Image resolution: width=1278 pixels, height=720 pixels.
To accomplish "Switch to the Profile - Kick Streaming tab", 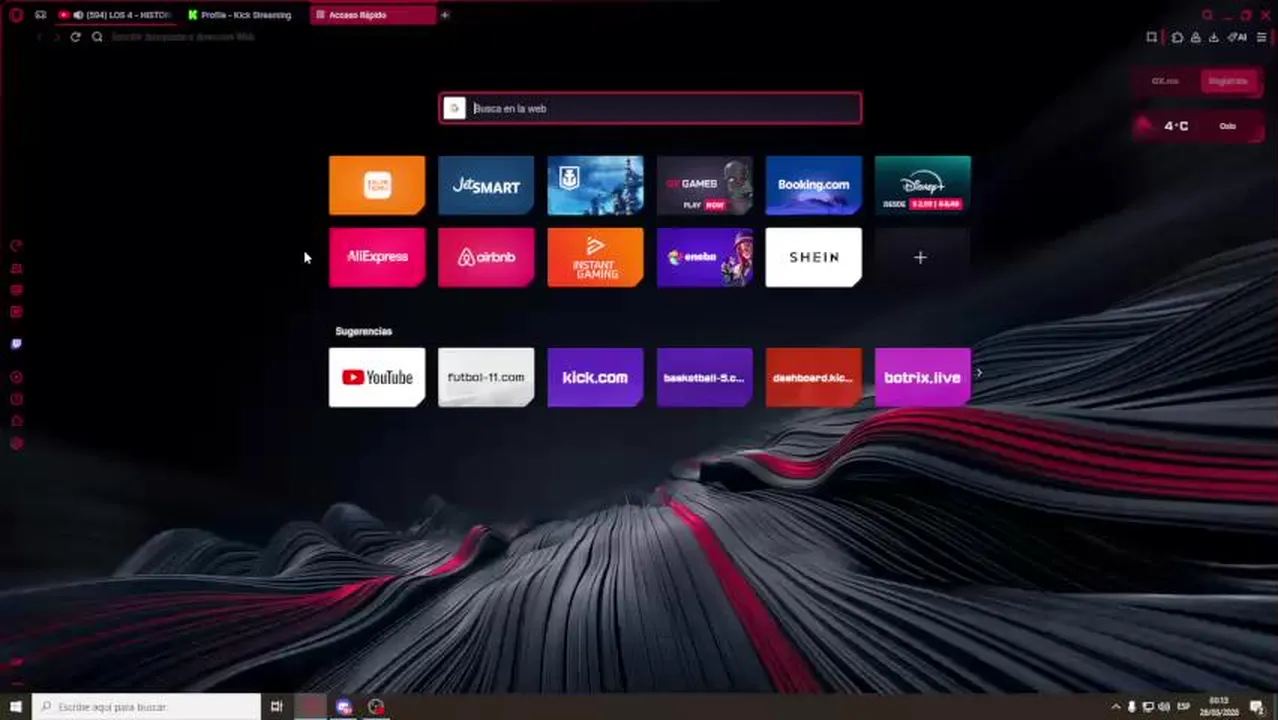I will pos(245,15).
